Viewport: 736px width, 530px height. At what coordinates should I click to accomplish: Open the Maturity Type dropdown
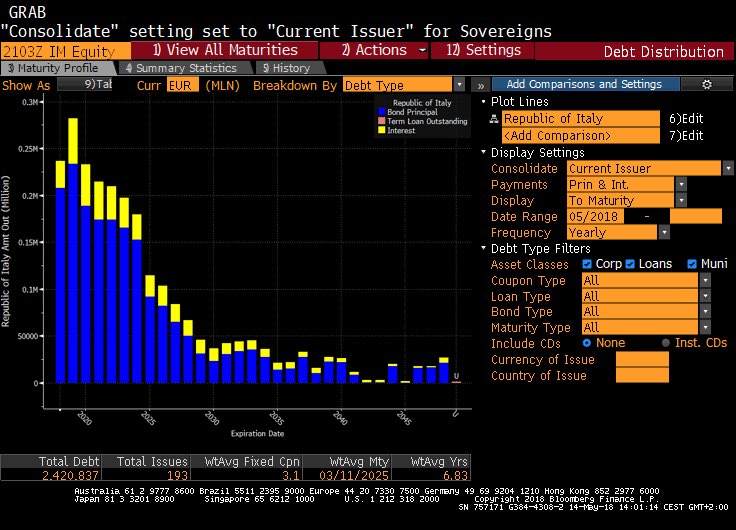click(x=705, y=327)
